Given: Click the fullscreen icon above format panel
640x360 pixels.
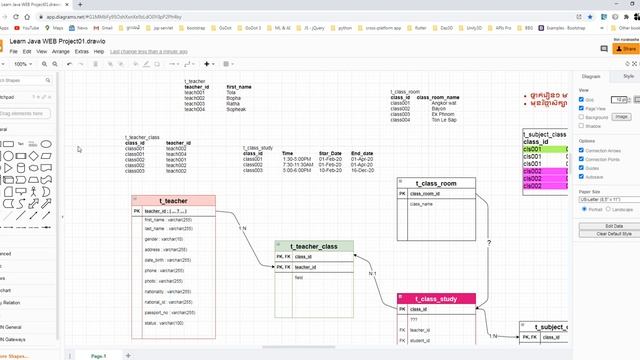Looking at the screenshot, I should [x=635, y=64].
